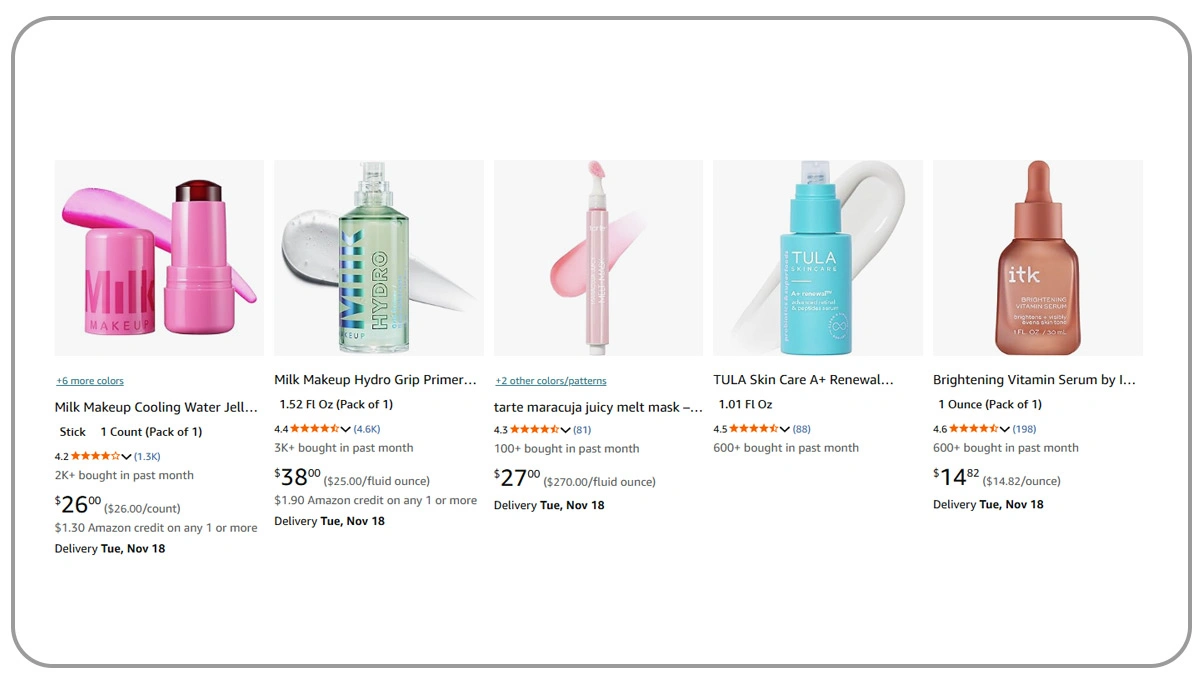Open the 1.3K reviews link
1202x684 pixels.
[x=147, y=457]
